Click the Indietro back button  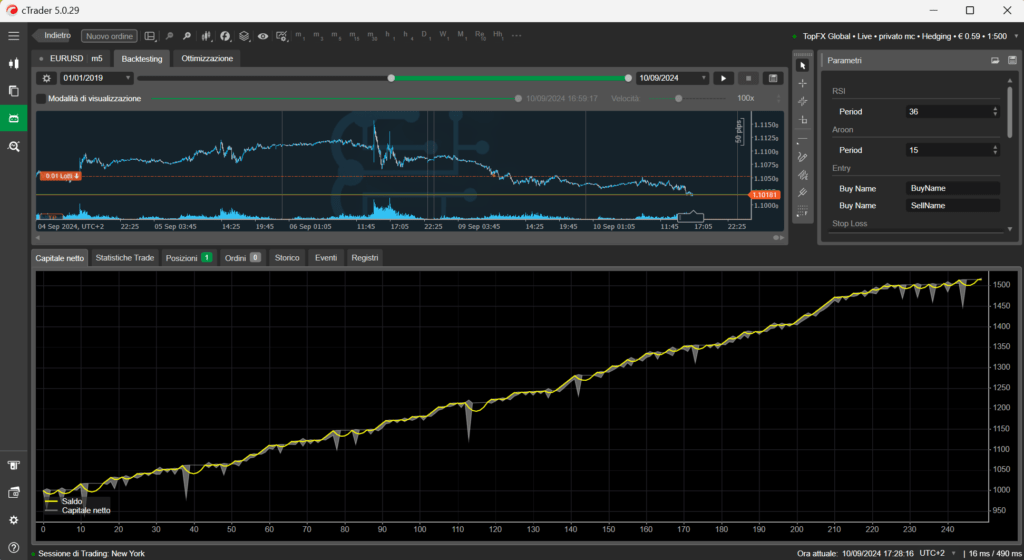coord(54,36)
